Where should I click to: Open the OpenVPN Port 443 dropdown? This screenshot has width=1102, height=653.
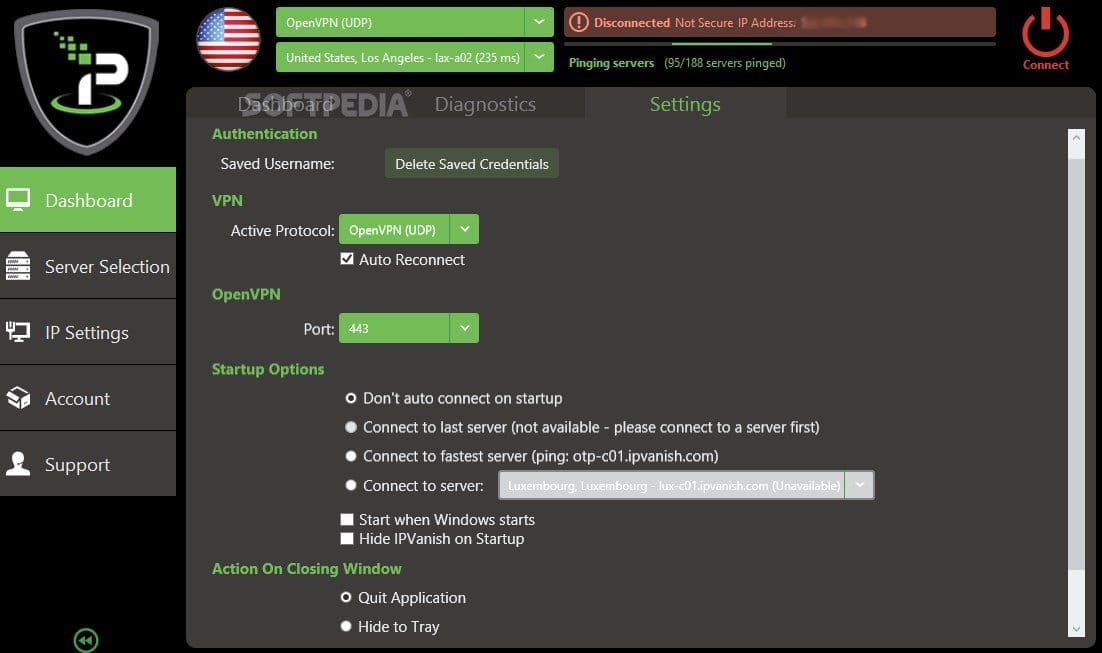click(464, 328)
